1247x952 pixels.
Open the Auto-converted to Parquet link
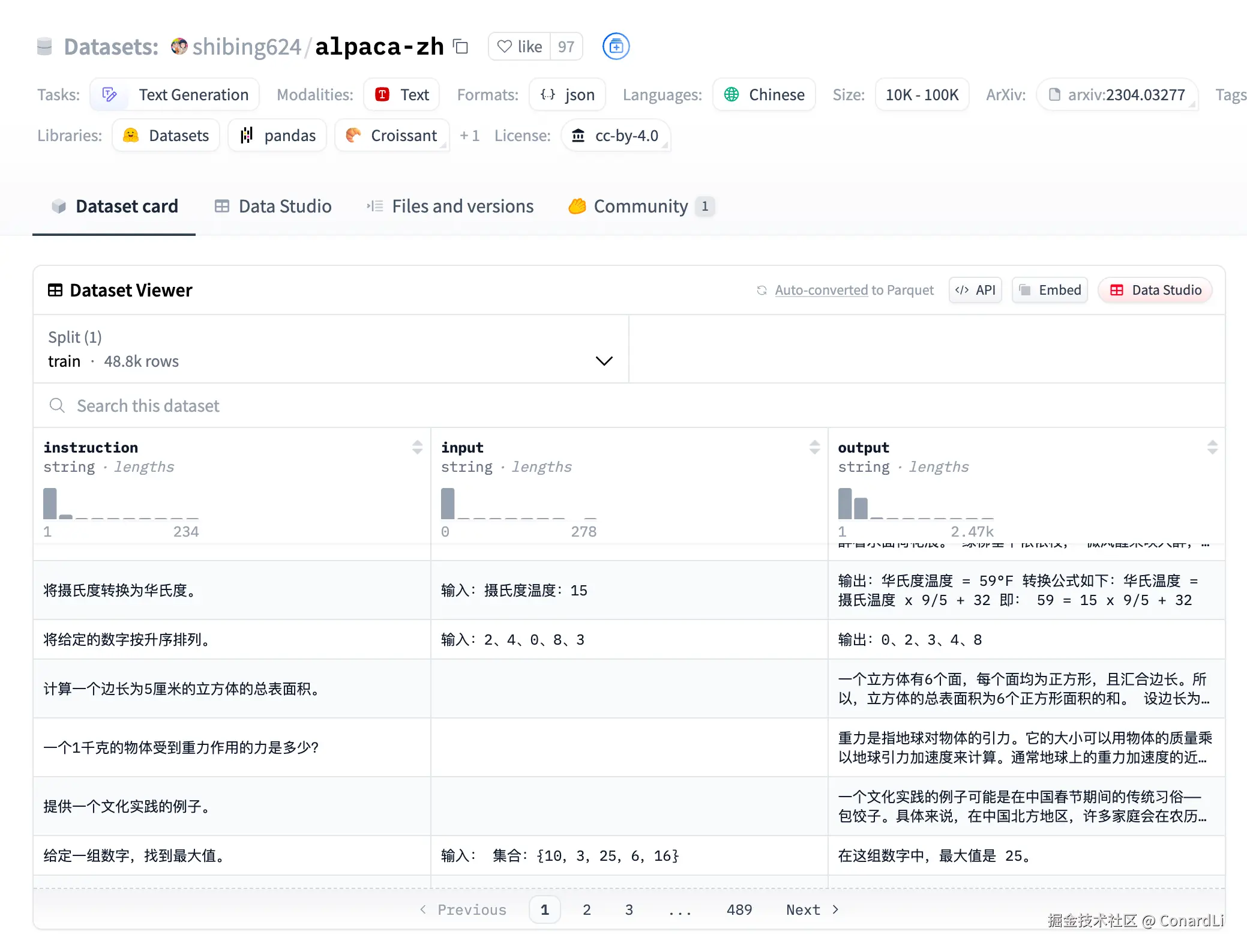point(854,290)
